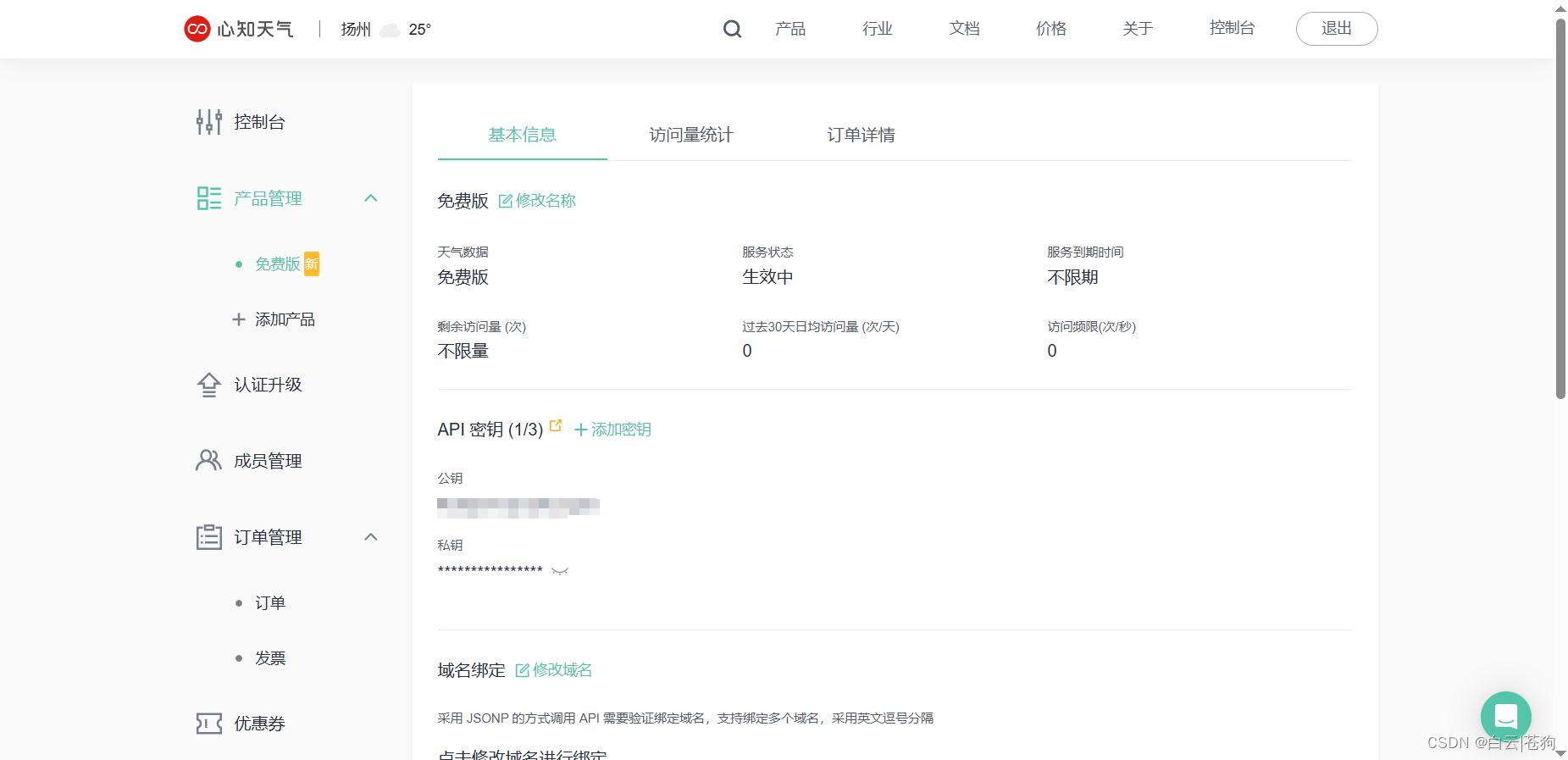
Task: Click the edit icon before 修改域名
Action: click(523, 670)
